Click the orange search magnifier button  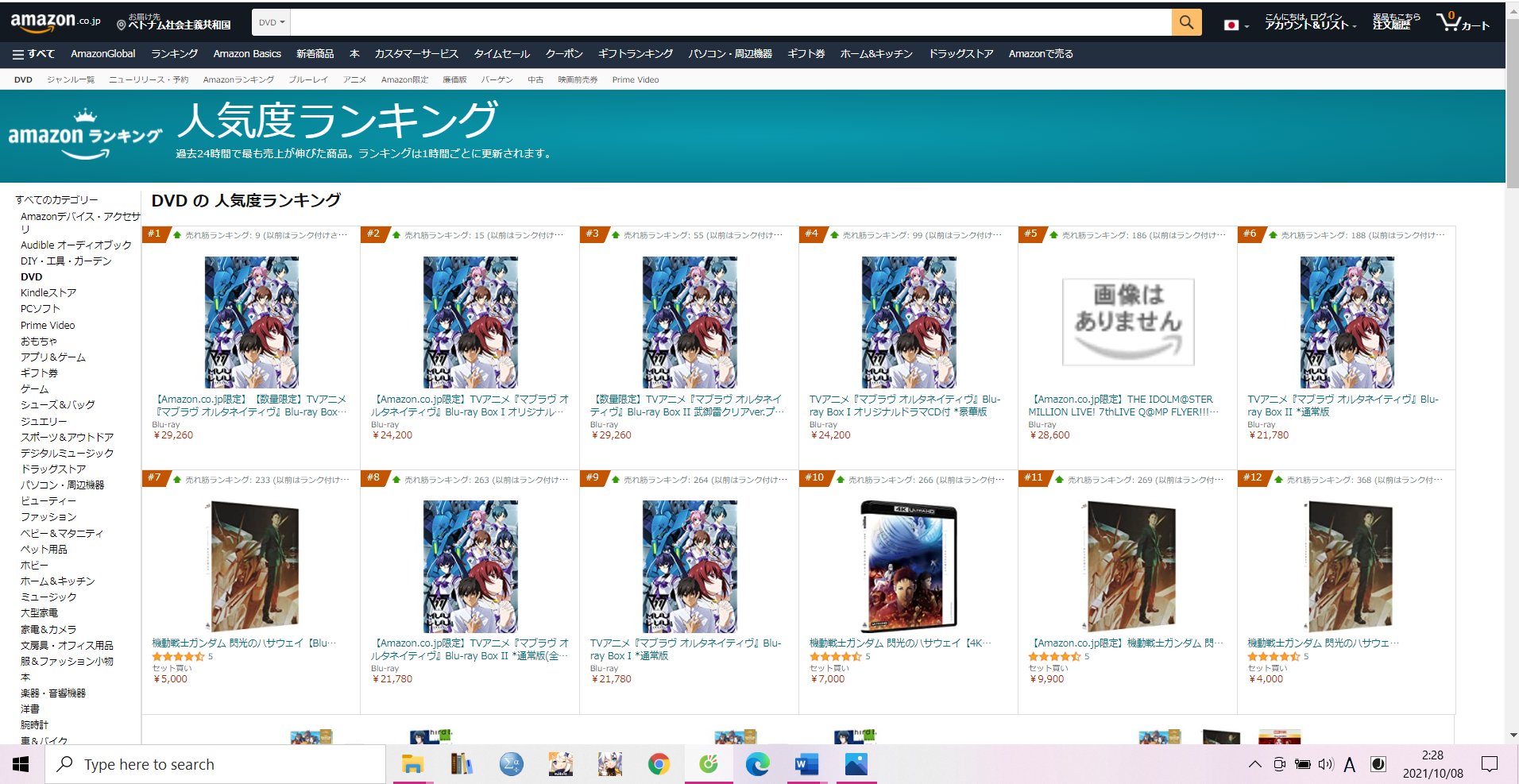(x=1186, y=22)
